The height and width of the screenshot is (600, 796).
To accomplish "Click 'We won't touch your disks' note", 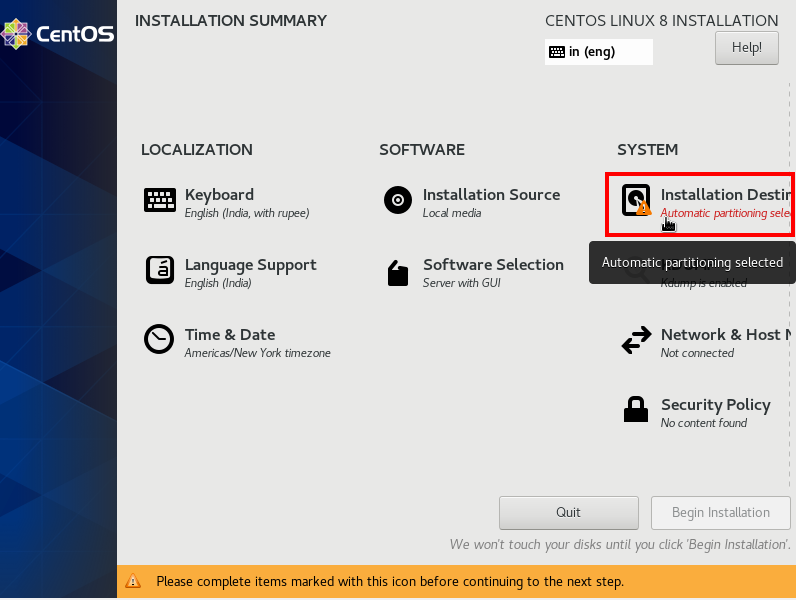I will click(620, 545).
